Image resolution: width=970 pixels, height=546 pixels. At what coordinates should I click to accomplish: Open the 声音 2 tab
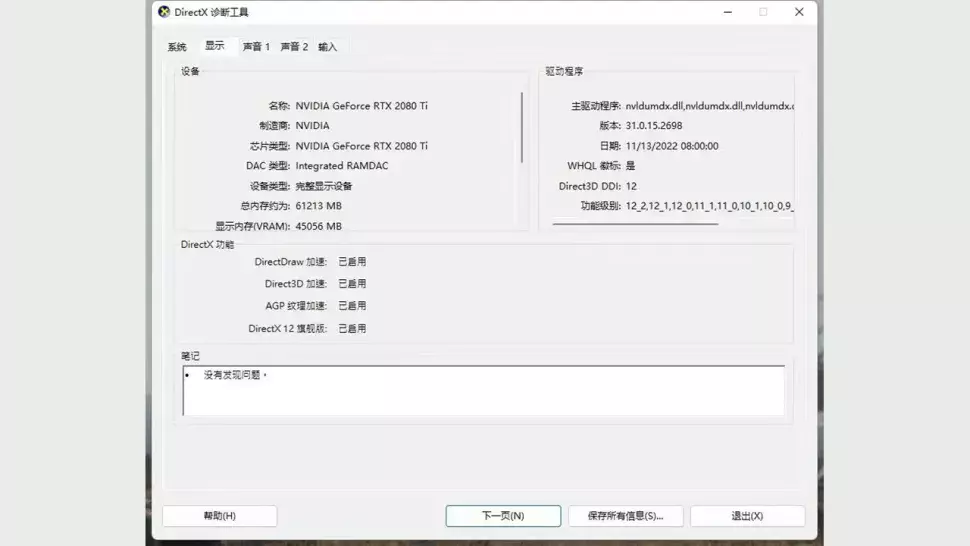(x=294, y=47)
